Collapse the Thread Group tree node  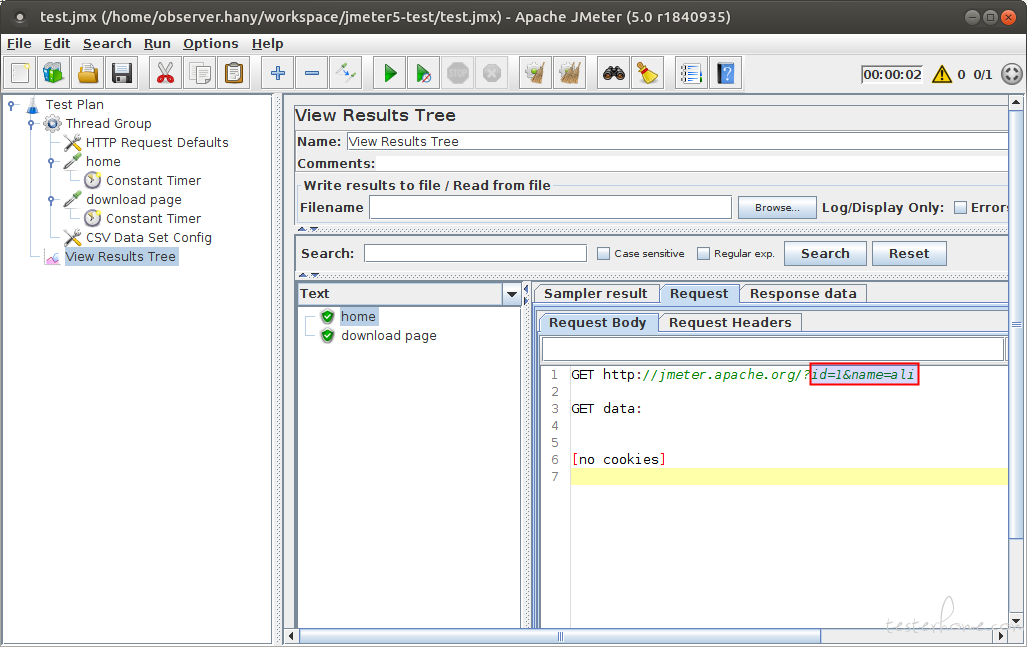point(31,123)
